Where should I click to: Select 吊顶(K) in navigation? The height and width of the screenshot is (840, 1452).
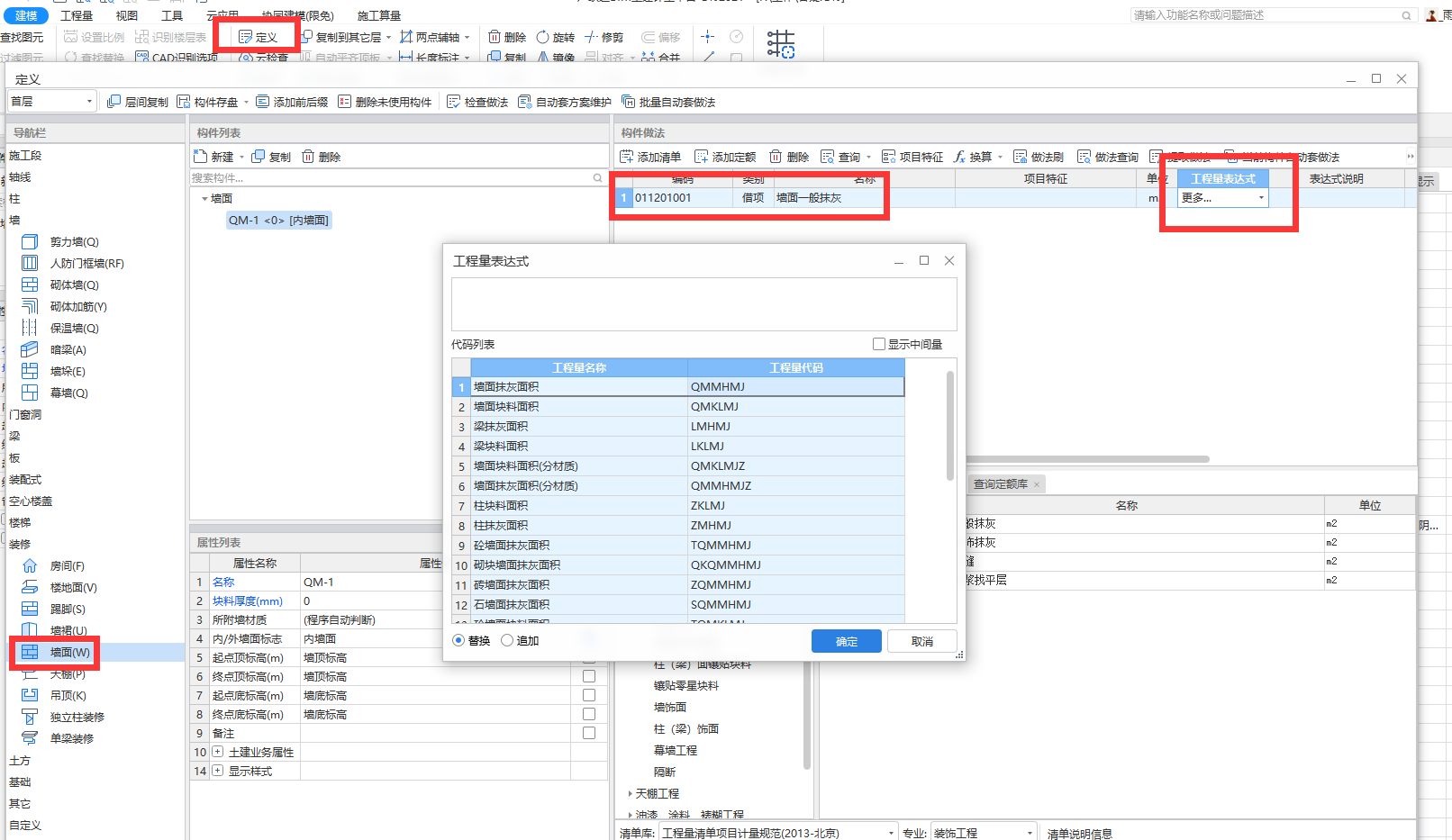[x=54, y=695]
